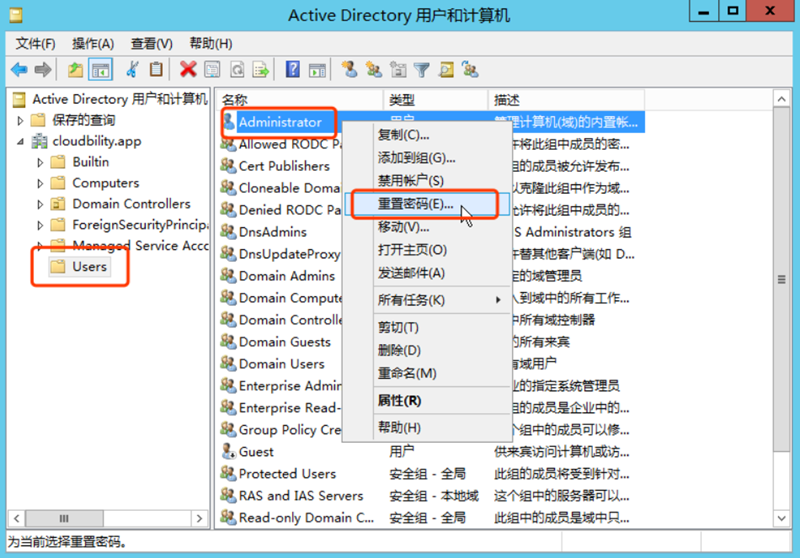
Task: Click the filter funnel toolbar icon
Action: click(x=422, y=69)
